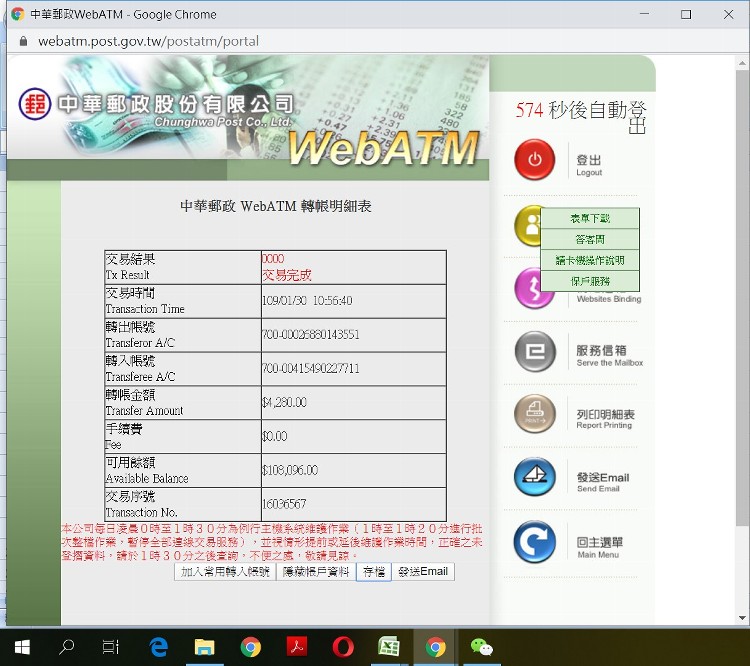750x666 pixels.
Task: Click the 574 秒後自動登出 countdown text
Action: pyautogui.click(x=581, y=117)
